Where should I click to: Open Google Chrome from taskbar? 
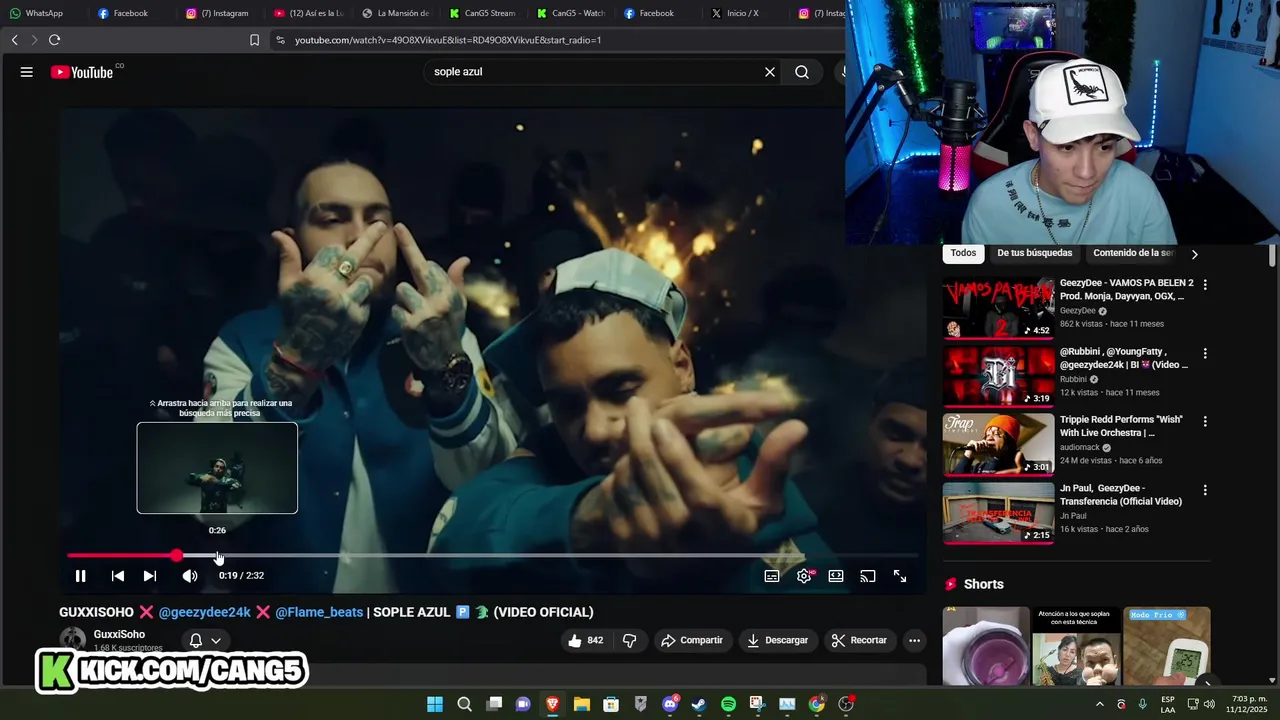(x=817, y=704)
